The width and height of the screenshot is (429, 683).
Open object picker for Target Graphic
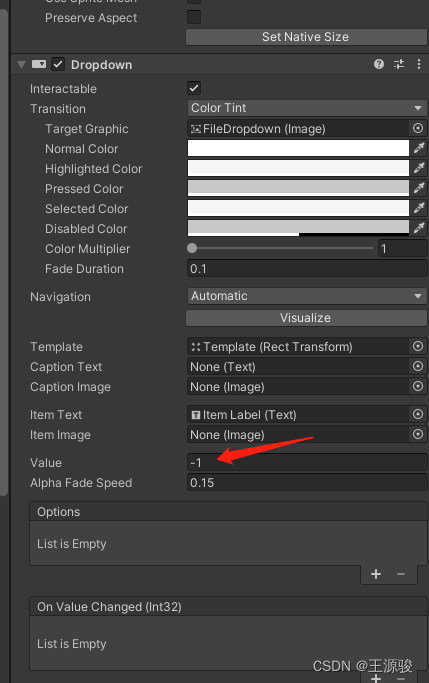coord(418,128)
